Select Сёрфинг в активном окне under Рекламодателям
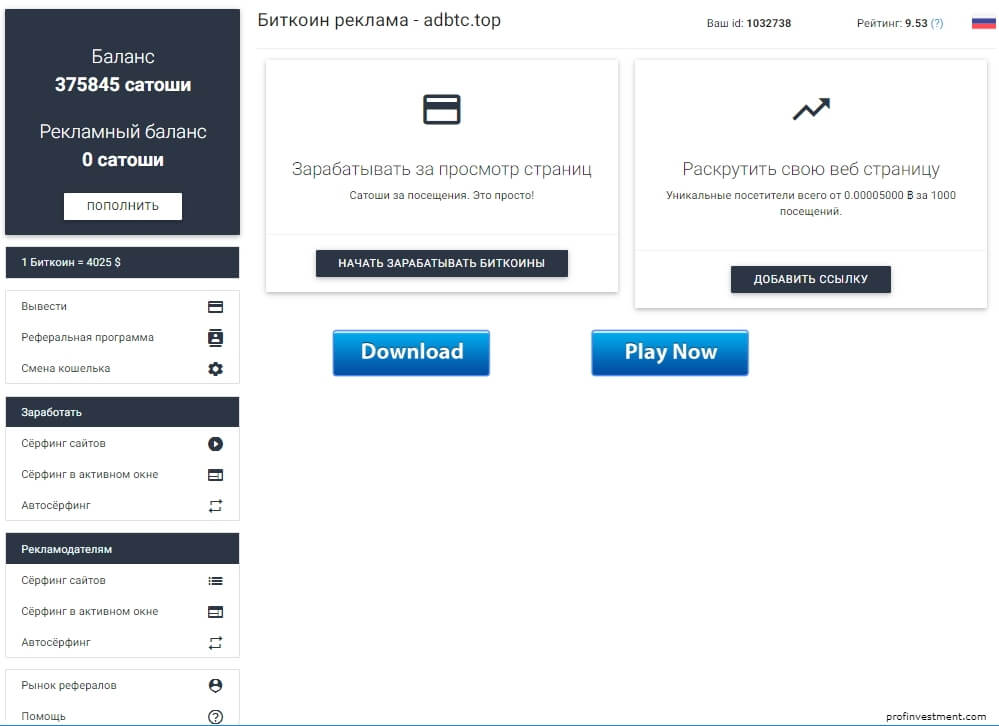This screenshot has width=999, height=726. [x=122, y=611]
